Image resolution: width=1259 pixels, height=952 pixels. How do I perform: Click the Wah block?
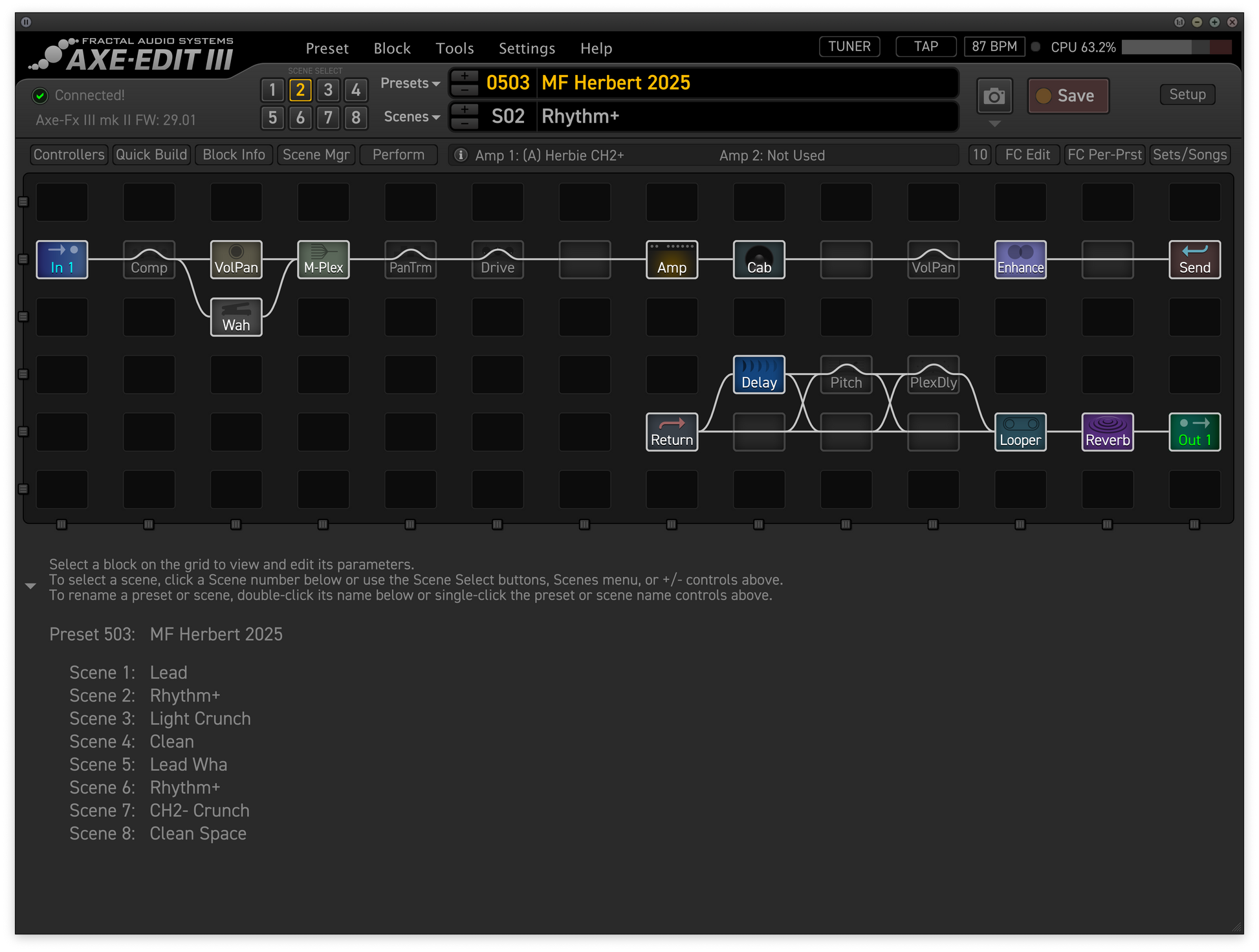236,317
